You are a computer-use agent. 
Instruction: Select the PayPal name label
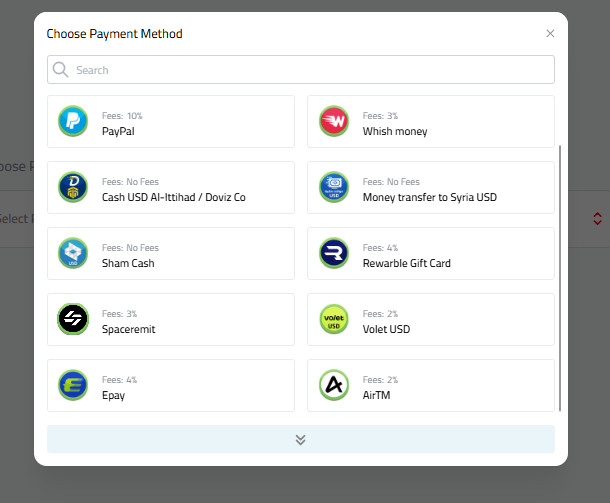[x=118, y=131]
